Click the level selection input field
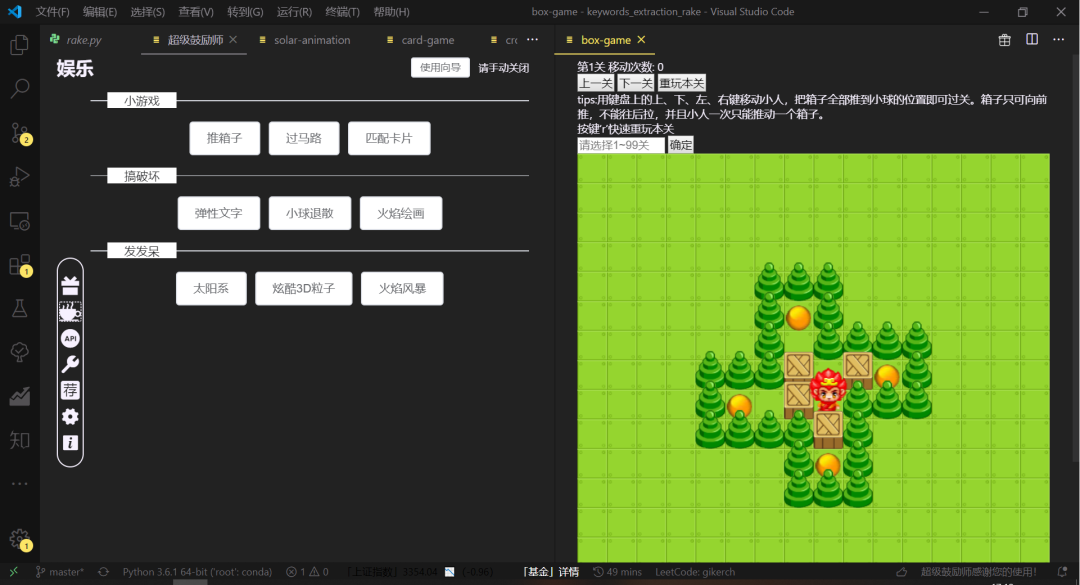Image resolution: width=1080 pixels, height=585 pixels. 621,145
